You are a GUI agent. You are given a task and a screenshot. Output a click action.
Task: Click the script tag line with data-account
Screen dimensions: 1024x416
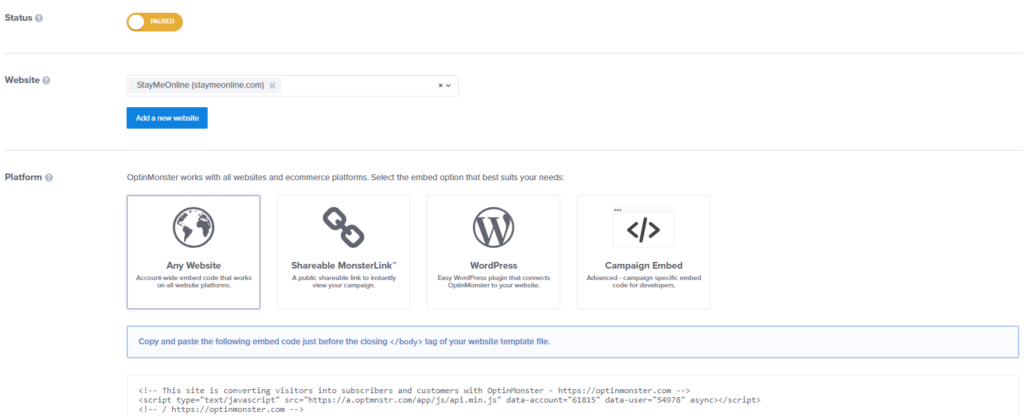point(449,398)
